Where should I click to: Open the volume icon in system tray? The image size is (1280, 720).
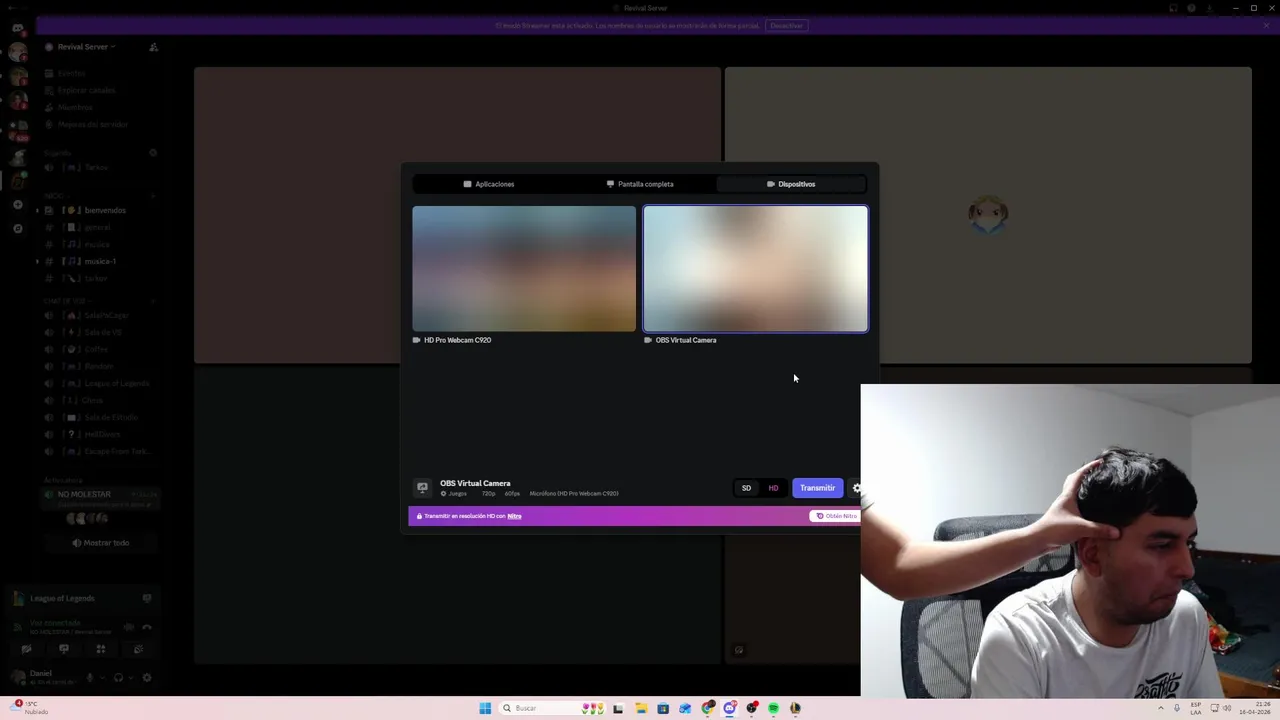point(1227,708)
